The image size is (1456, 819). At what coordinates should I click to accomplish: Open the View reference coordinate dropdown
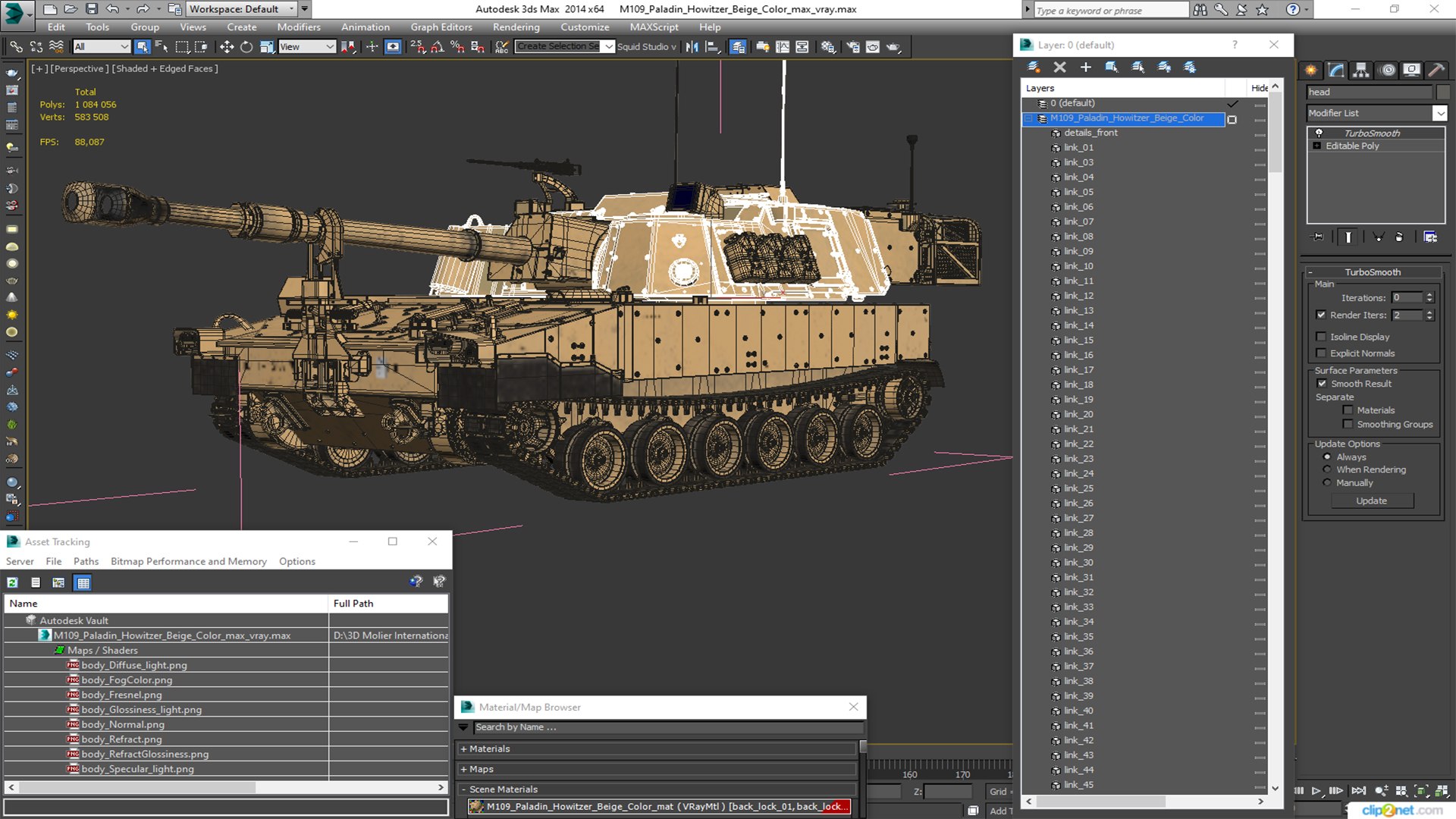[307, 47]
